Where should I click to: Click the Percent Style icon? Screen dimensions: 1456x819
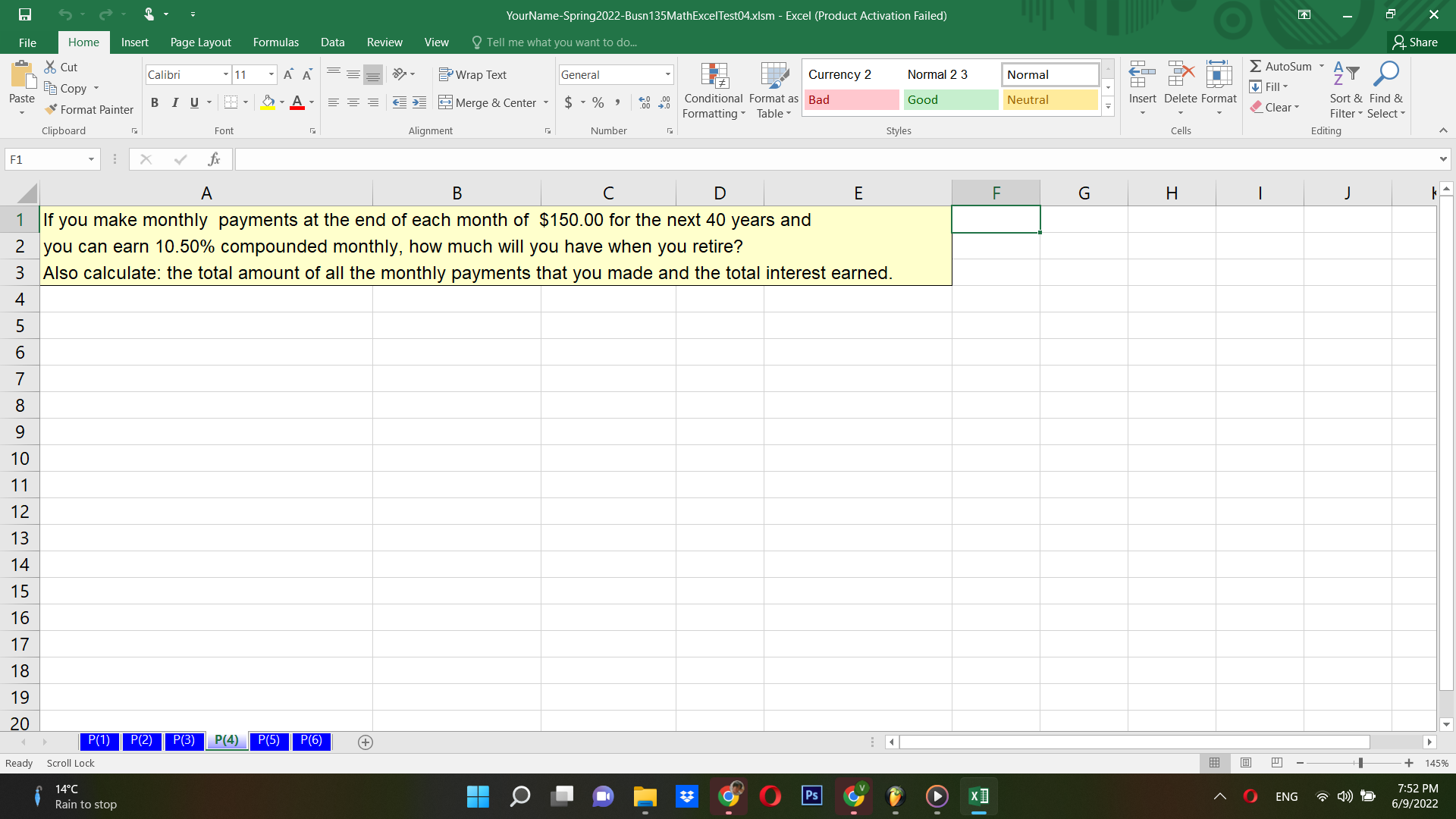(x=598, y=102)
